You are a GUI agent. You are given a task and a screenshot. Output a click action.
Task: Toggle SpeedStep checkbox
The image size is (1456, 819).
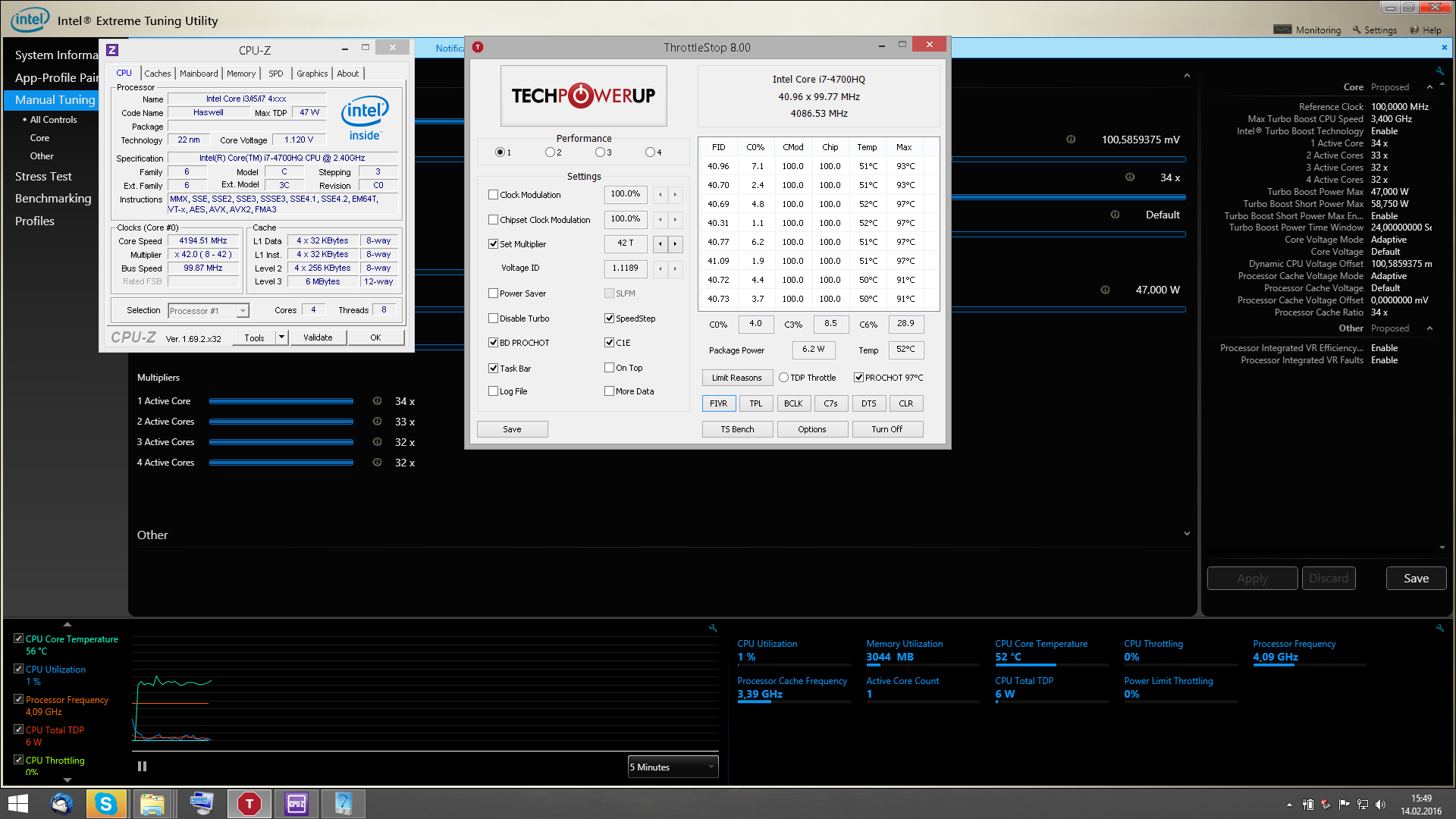point(609,318)
